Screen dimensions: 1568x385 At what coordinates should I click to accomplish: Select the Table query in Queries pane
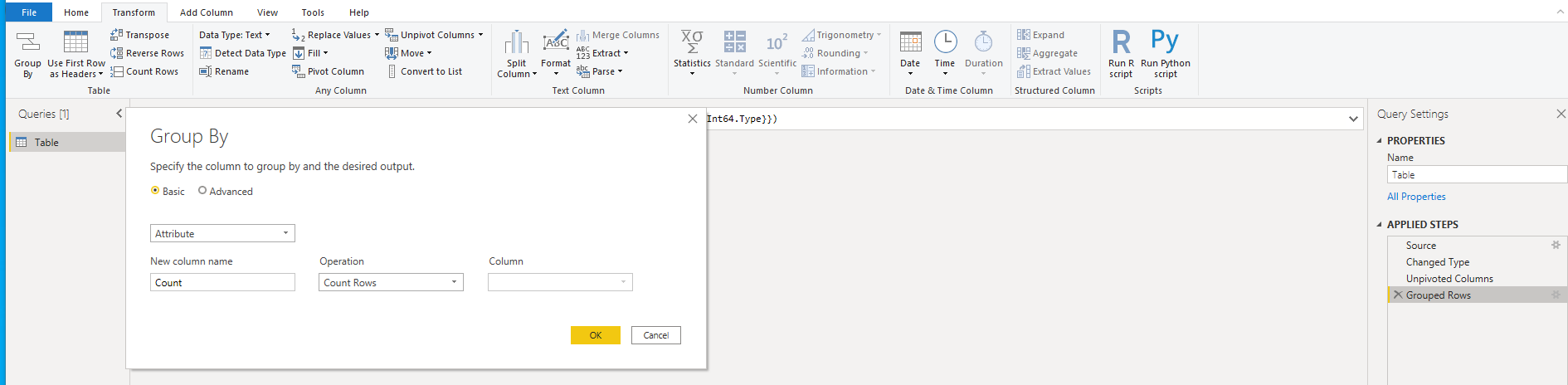click(67, 143)
